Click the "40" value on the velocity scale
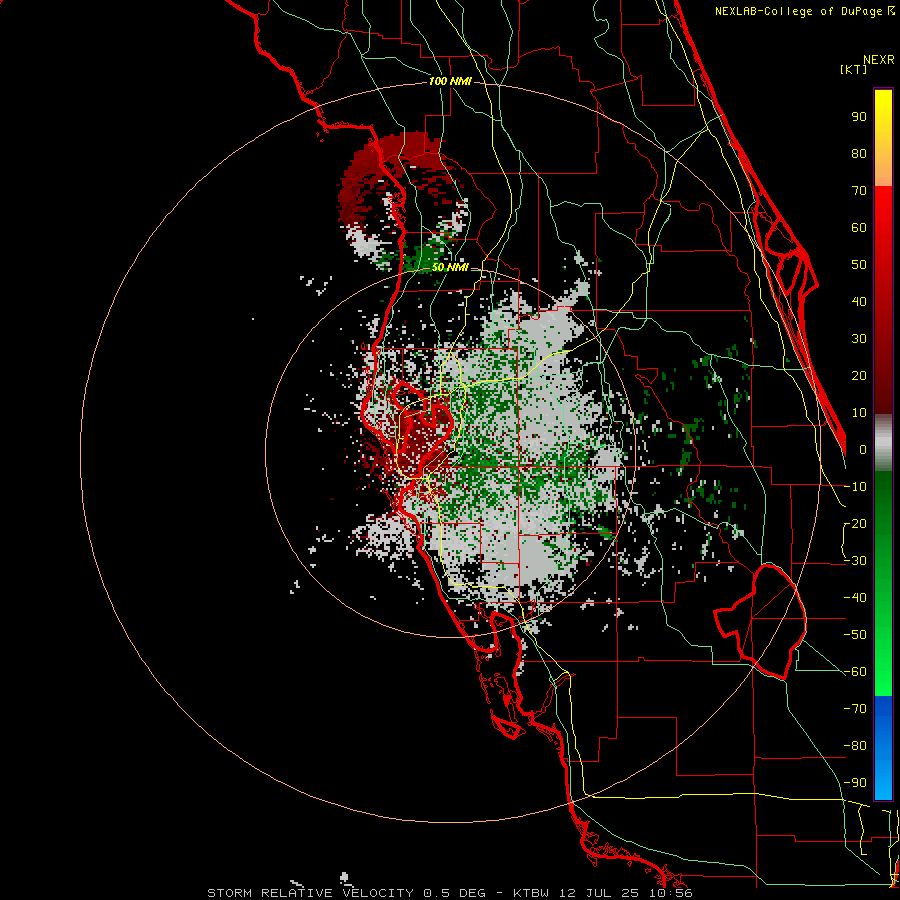This screenshot has height=900, width=900. click(x=859, y=301)
